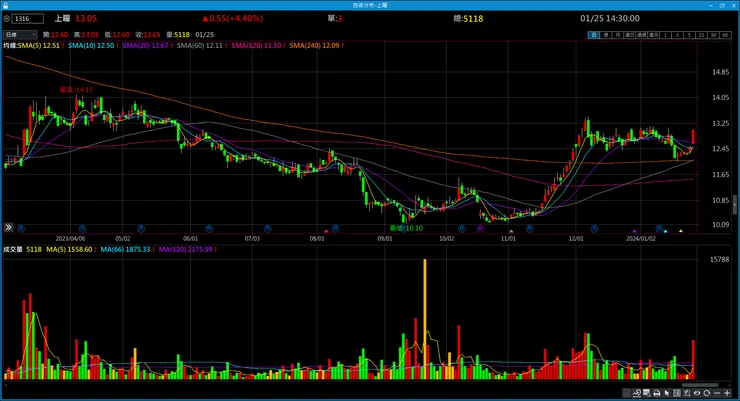
Task: Switch to the 15-minute chart button
Action: (x=701, y=35)
